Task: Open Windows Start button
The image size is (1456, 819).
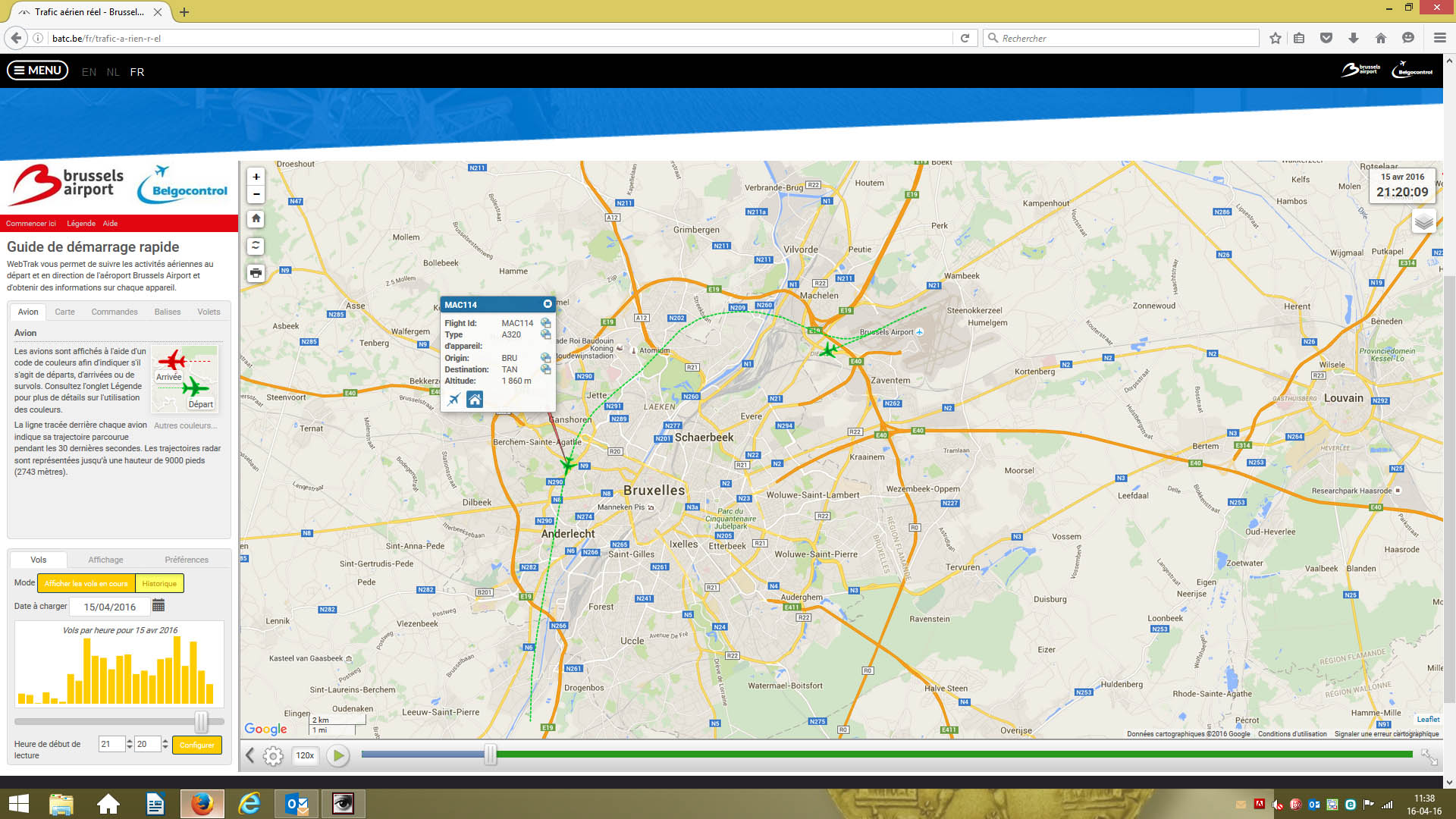Action: [18, 804]
